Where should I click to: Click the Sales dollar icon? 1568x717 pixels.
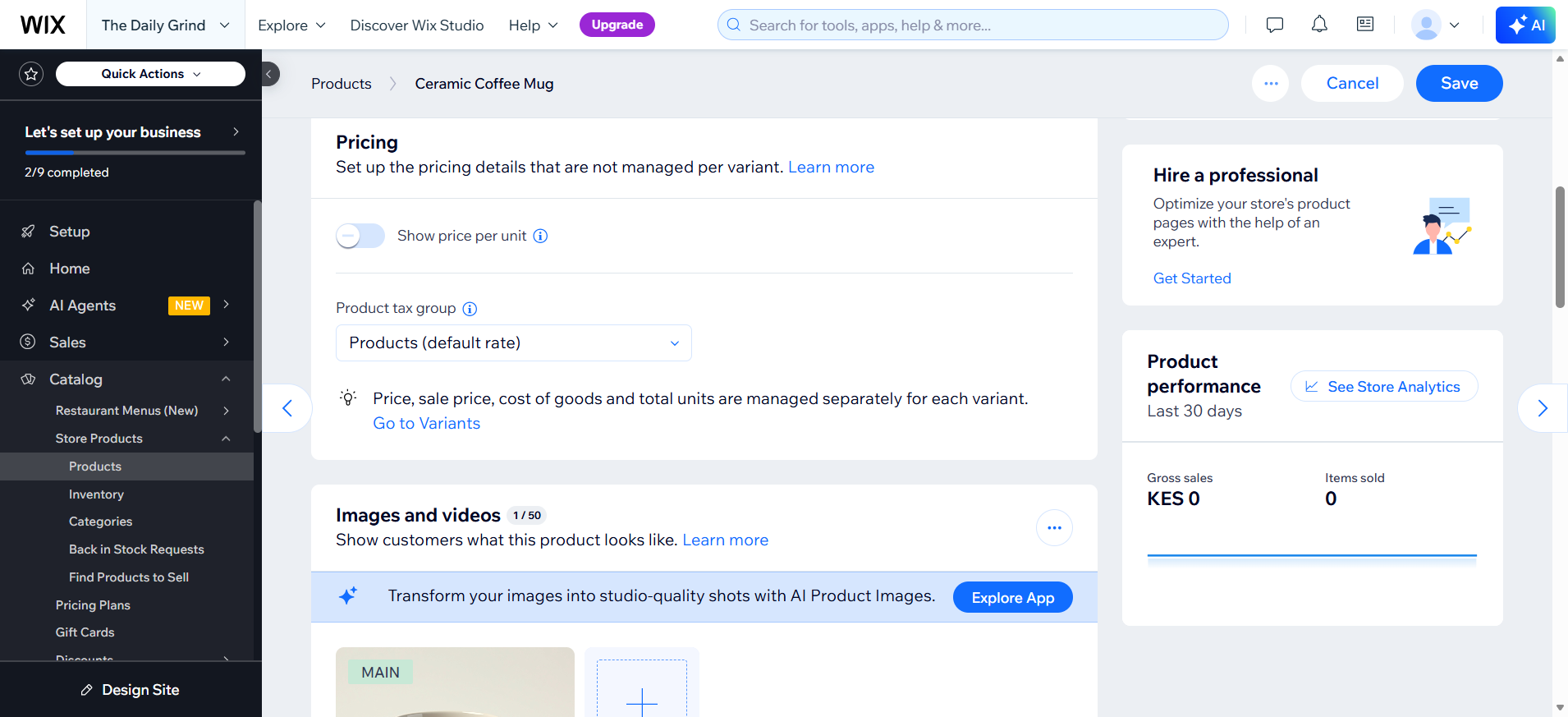pos(28,342)
